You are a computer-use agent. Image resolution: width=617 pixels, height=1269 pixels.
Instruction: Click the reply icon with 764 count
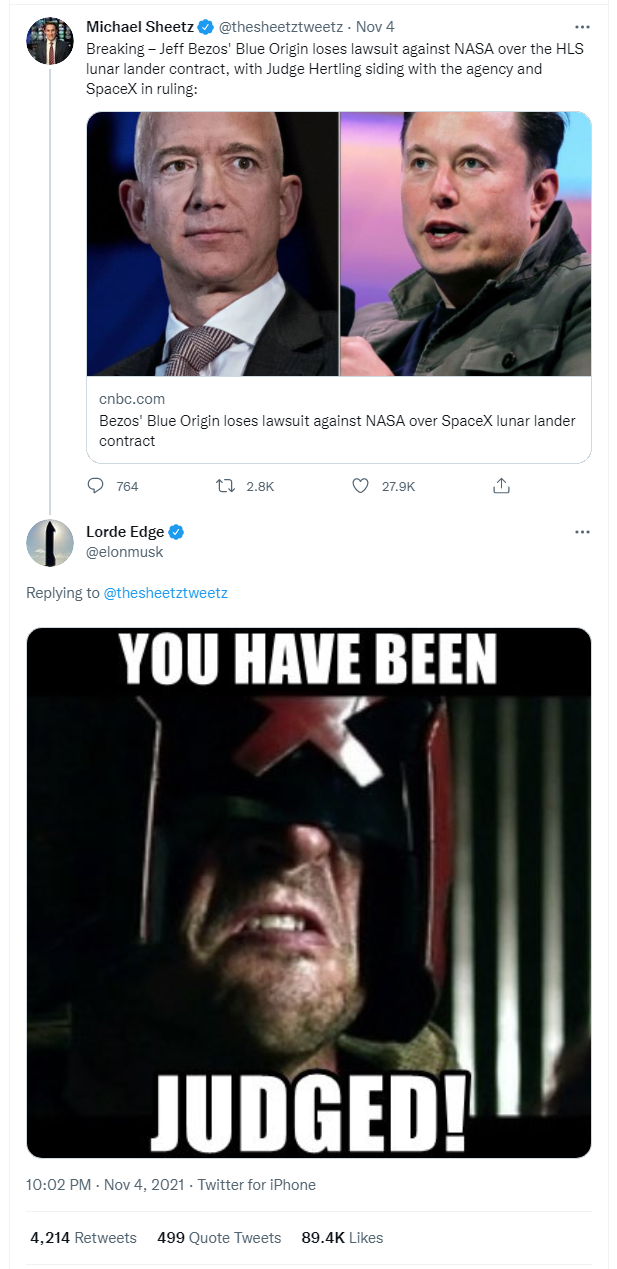coord(97,486)
